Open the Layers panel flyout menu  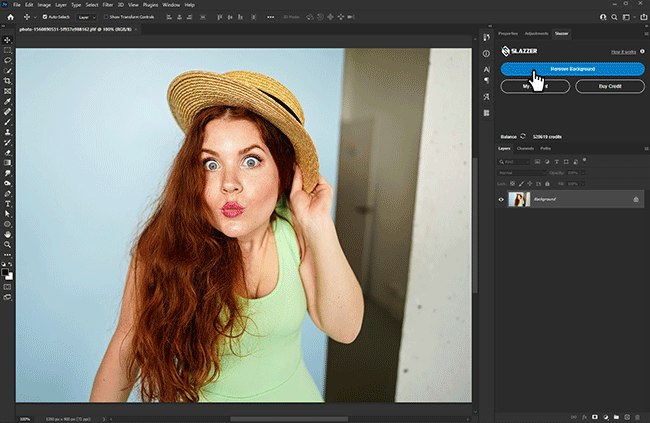[646, 148]
